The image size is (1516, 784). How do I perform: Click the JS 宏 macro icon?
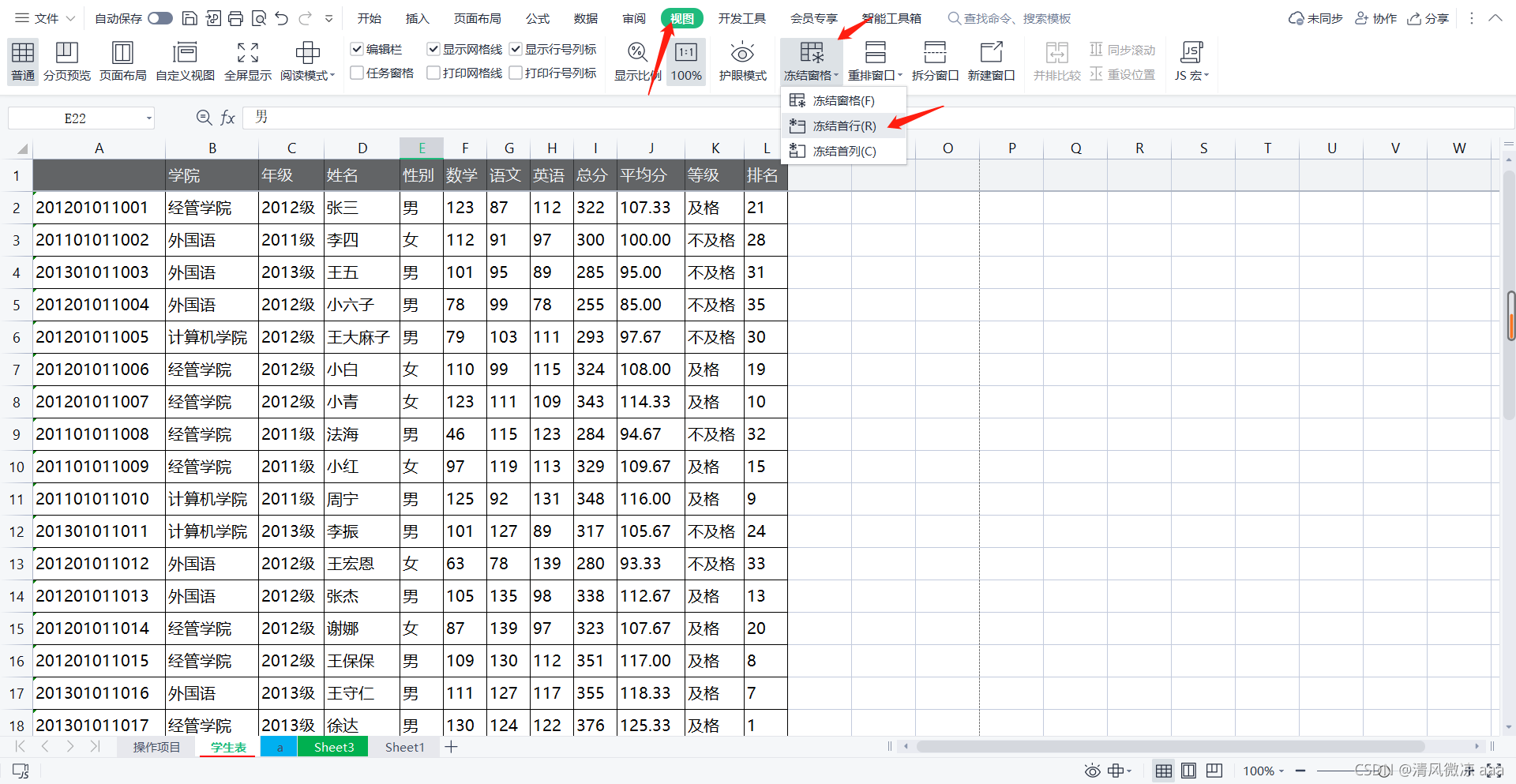[x=1191, y=53]
